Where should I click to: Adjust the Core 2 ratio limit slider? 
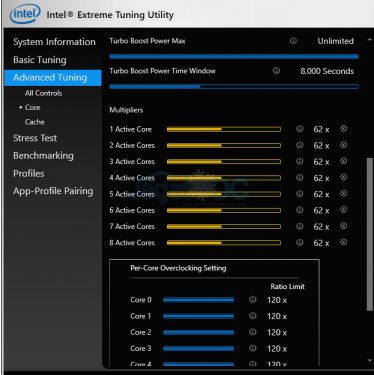click(198, 332)
